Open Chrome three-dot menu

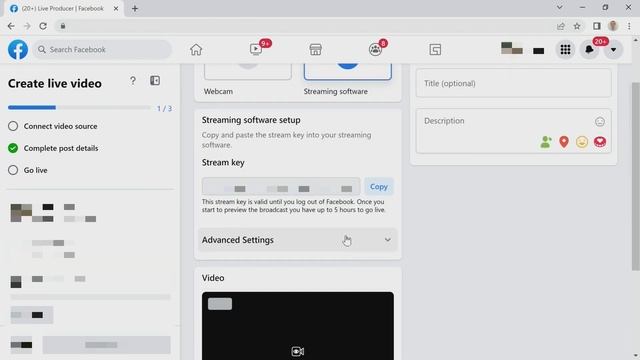(x=629, y=26)
